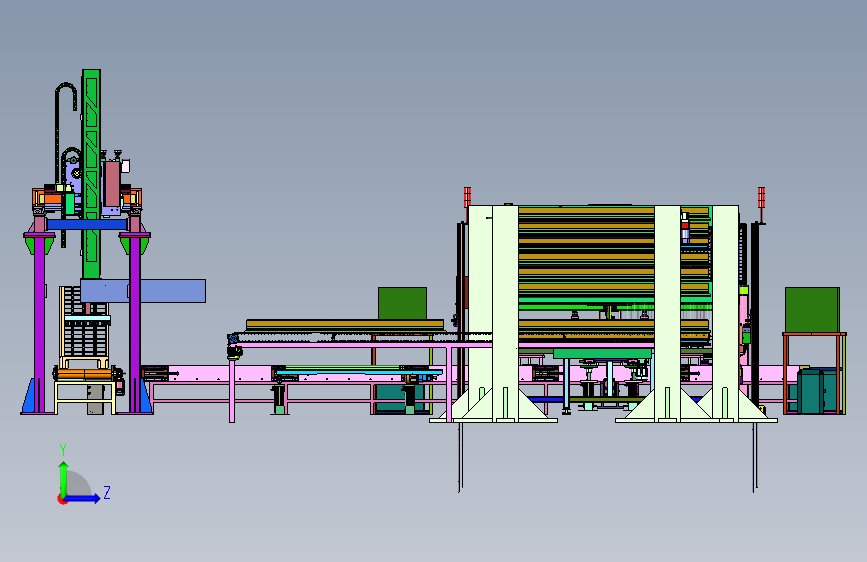Viewport: 867px width, 562px height.
Task: Select the blue-gray horizontal panel below gantry
Action: tap(143, 291)
